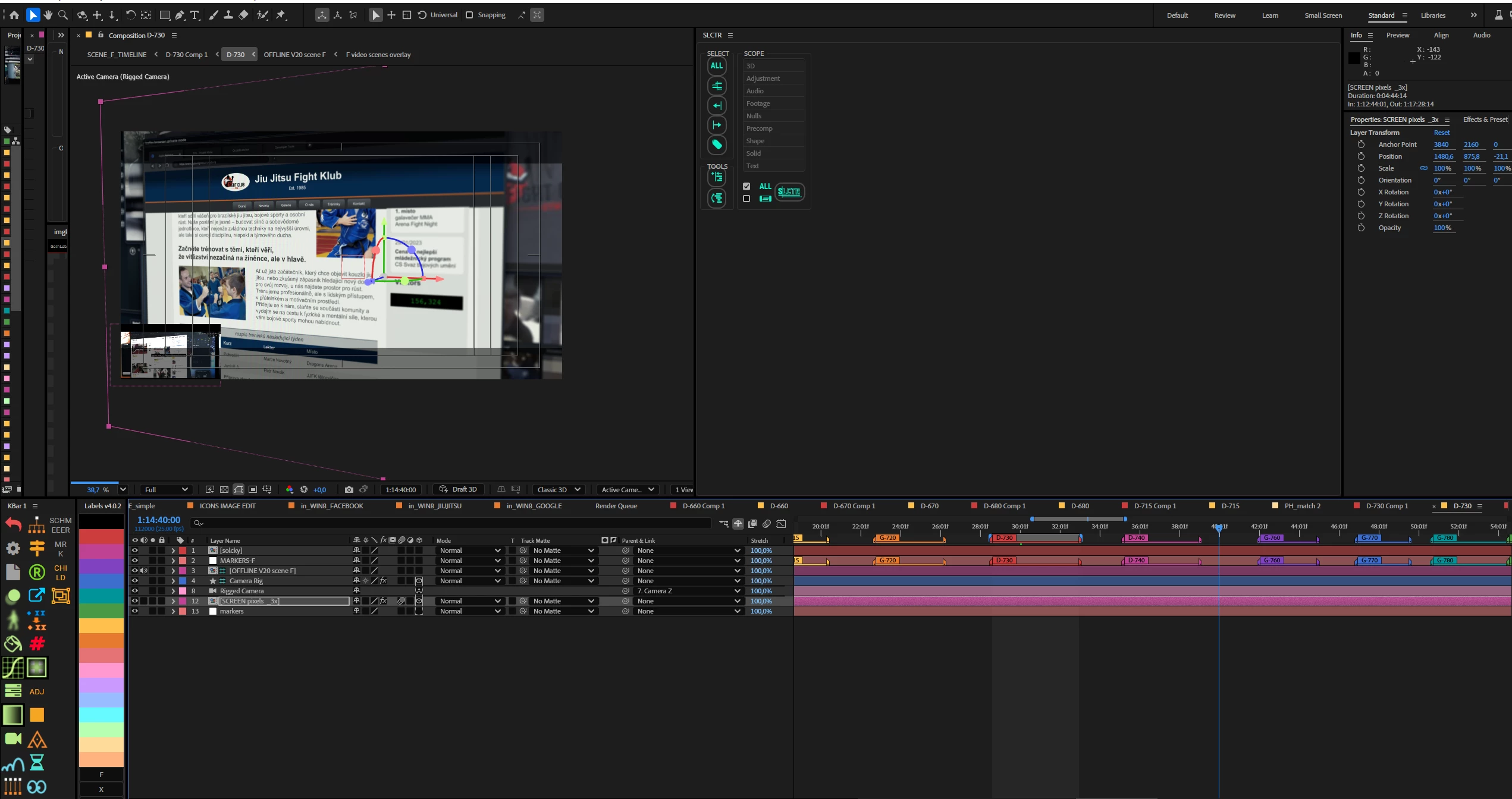Click the KBar red hashtag icon
1512x799 pixels.
tap(37, 643)
